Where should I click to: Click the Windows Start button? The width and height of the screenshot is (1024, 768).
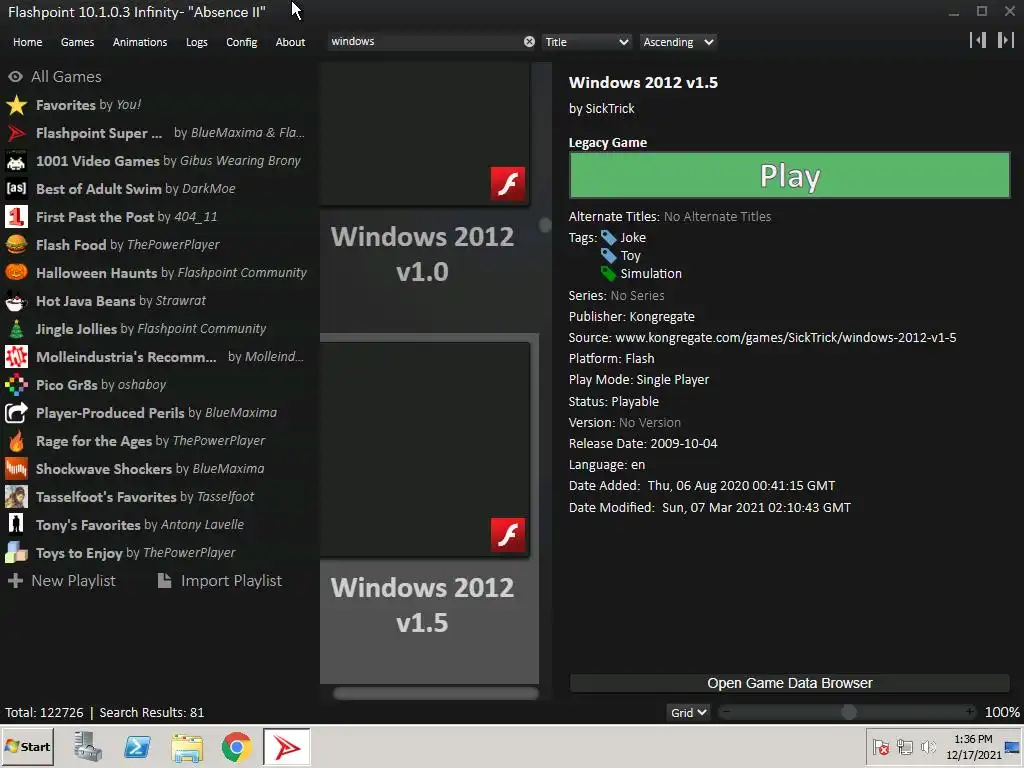pyautogui.click(x=28, y=747)
